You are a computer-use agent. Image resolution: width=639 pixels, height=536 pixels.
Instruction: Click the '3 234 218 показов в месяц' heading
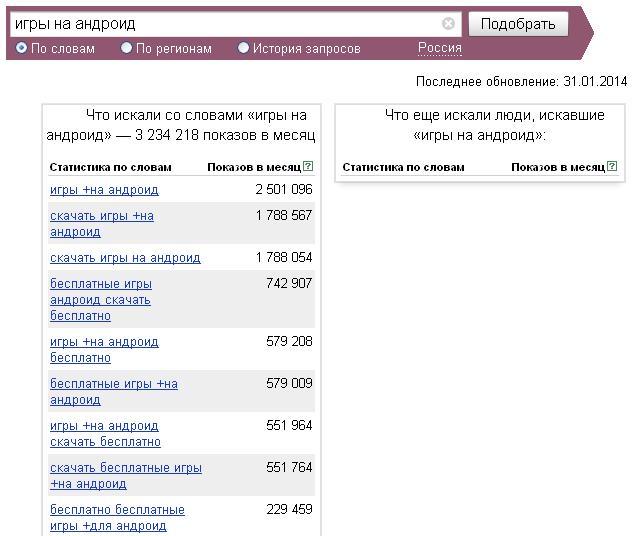click(225, 135)
